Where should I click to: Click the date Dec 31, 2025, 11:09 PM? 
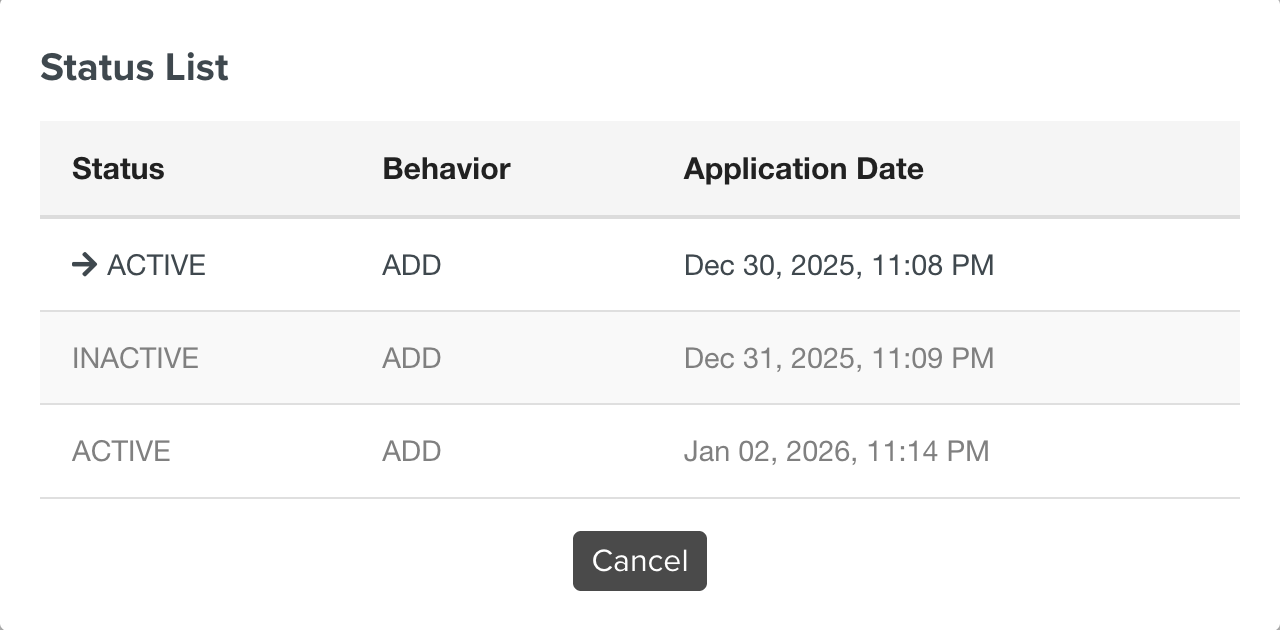coord(839,358)
